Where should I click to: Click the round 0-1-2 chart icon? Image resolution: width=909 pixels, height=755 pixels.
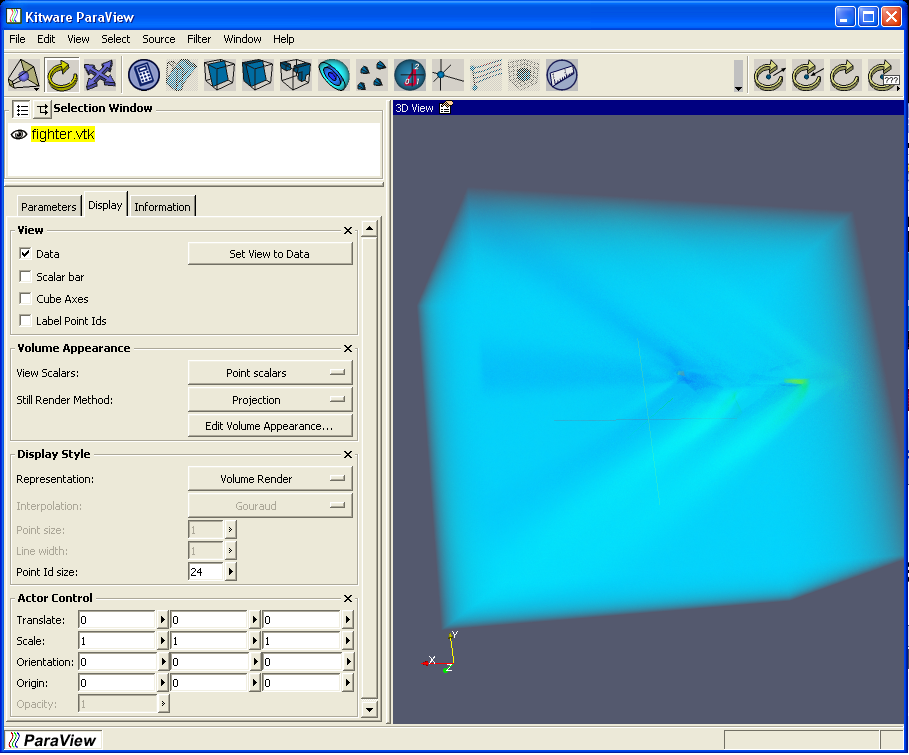(410, 75)
